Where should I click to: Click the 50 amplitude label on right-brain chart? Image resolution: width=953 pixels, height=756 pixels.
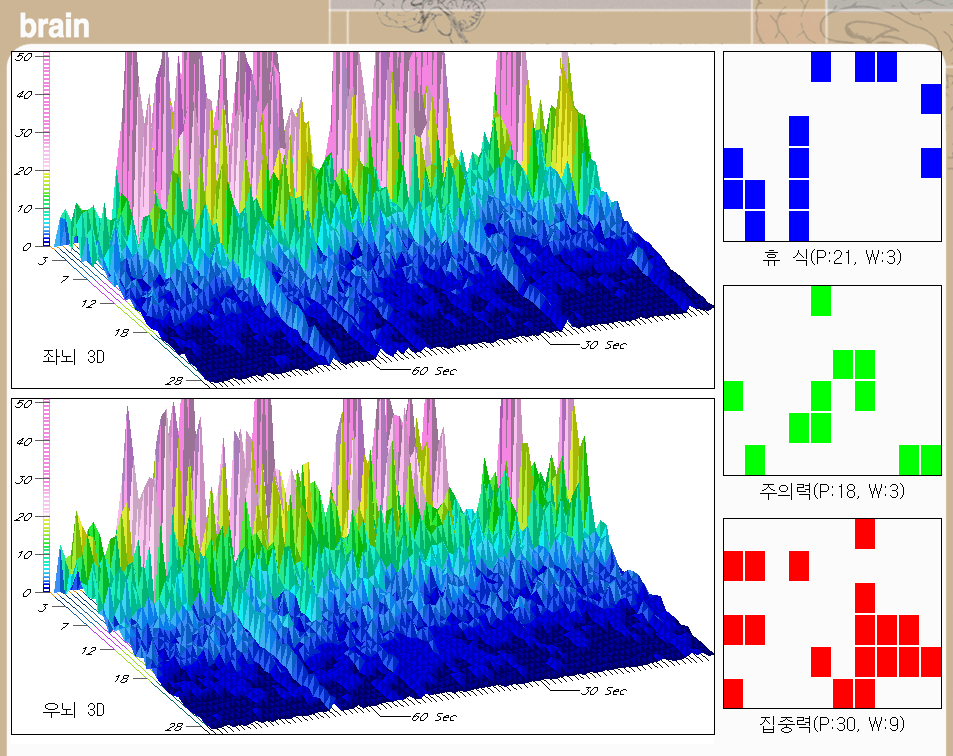pos(25,404)
